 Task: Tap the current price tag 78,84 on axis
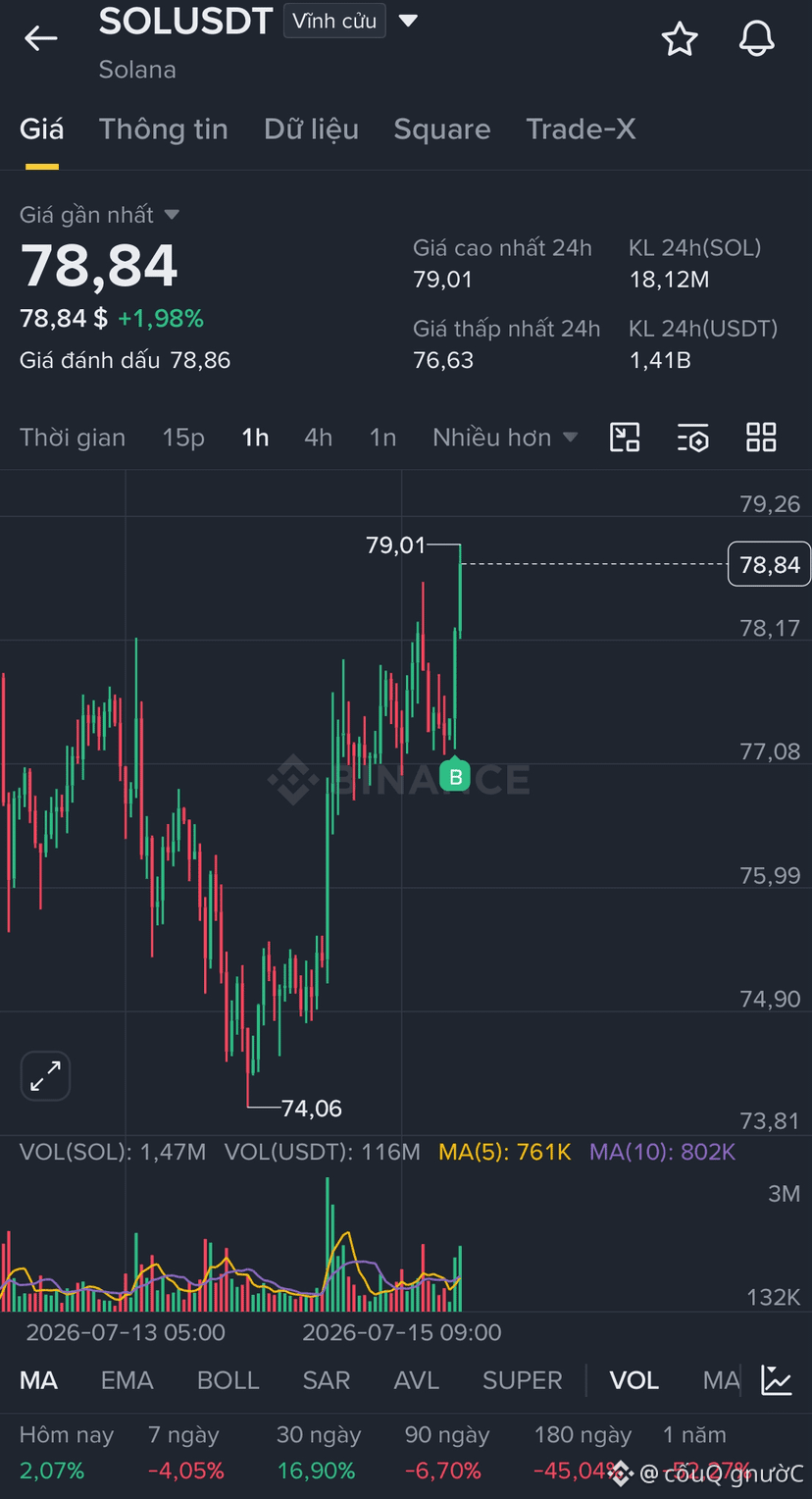point(769,564)
